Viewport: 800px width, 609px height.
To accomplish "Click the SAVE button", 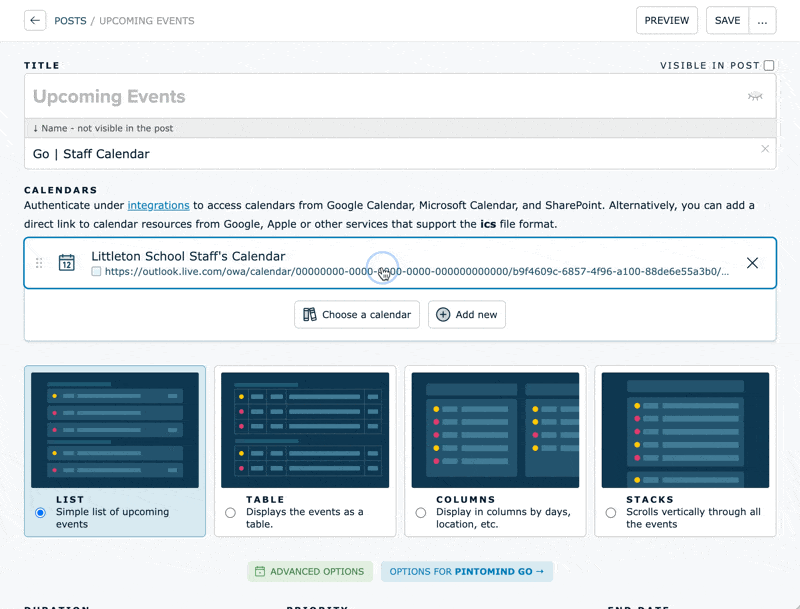I will click(x=727, y=20).
